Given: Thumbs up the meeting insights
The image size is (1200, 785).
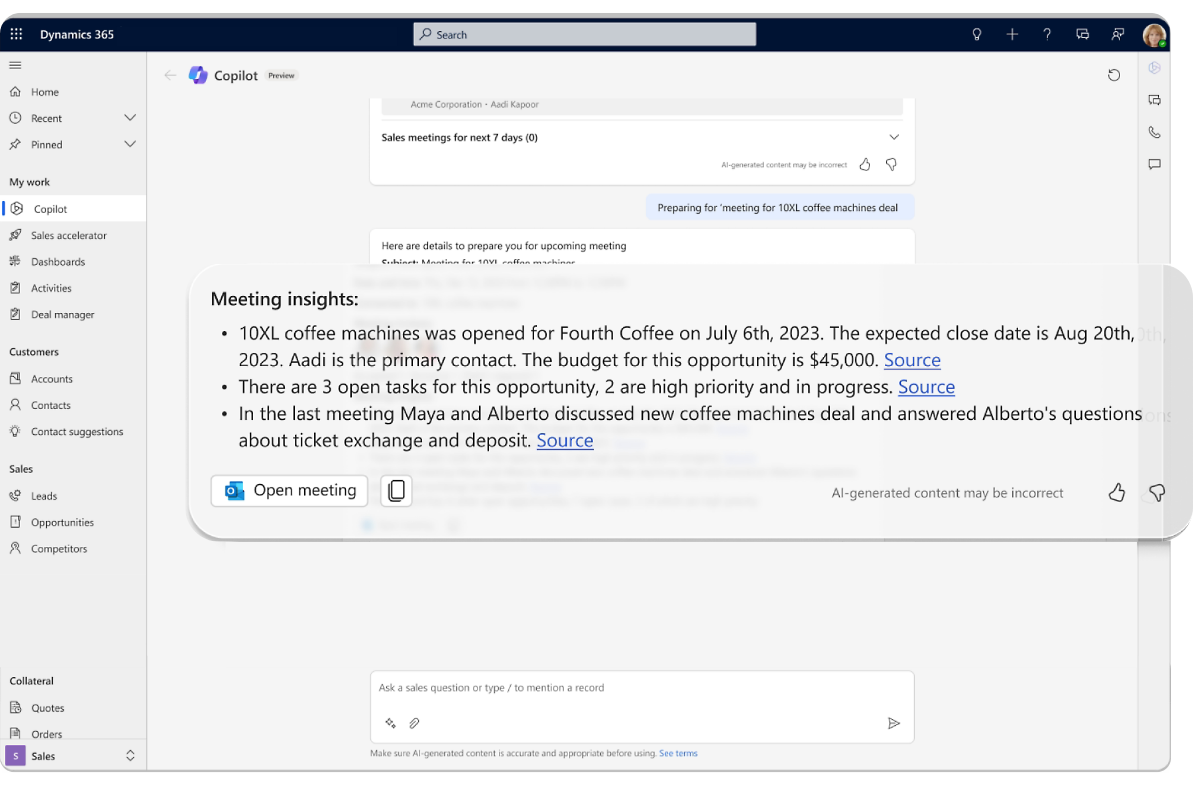Looking at the screenshot, I should 1117,492.
